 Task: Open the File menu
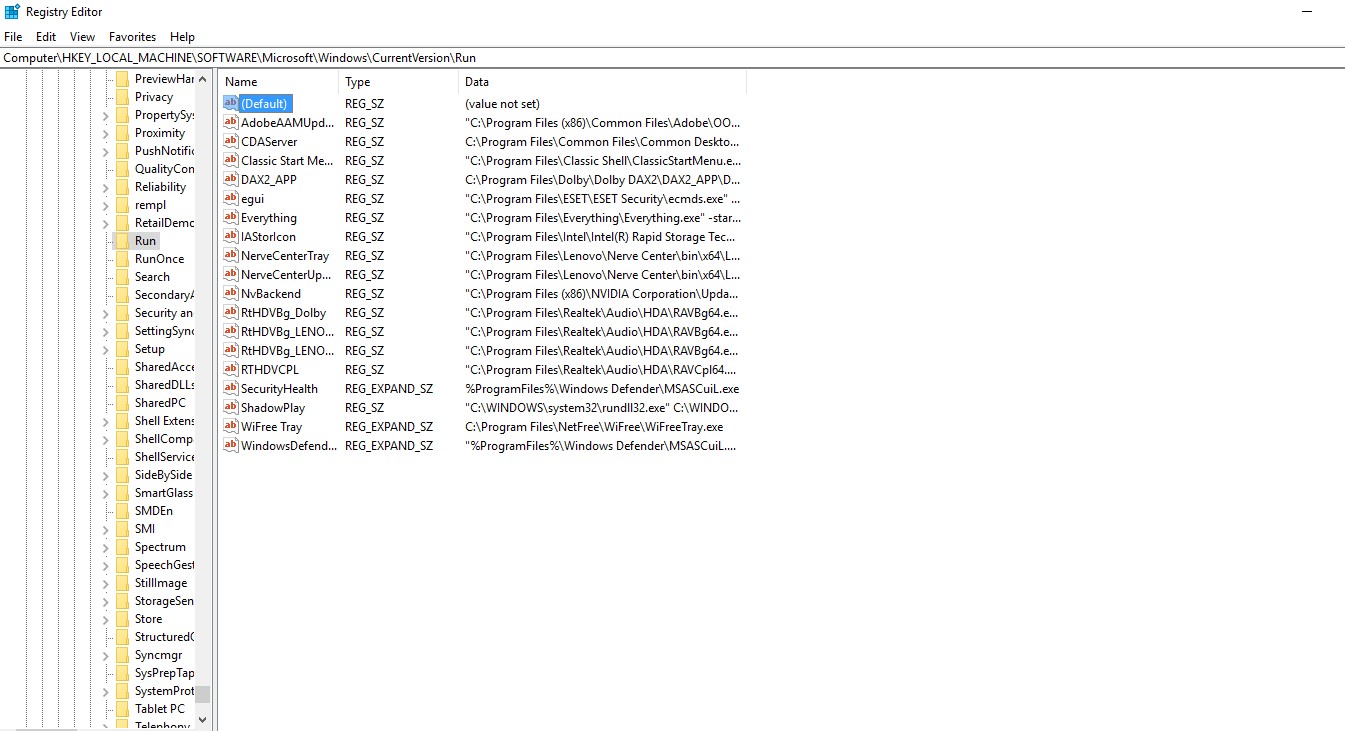tap(13, 37)
